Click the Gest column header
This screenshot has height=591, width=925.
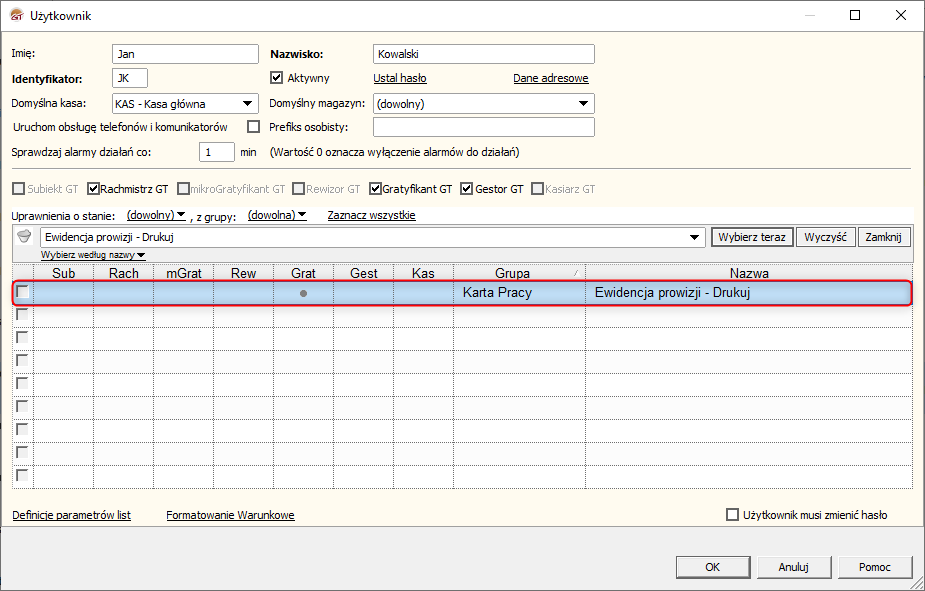[363, 273]
